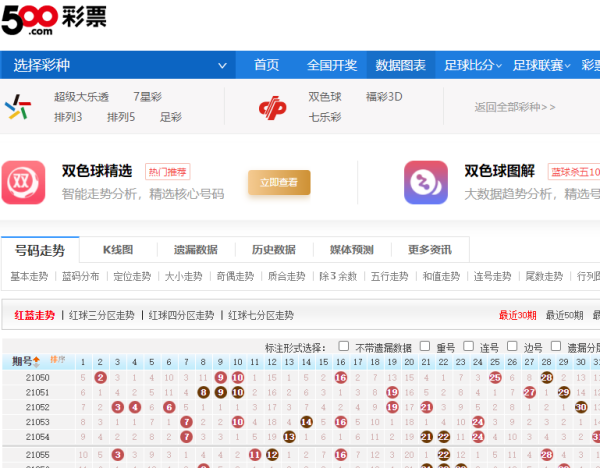This screenshot has width=600, height=468.
Task: Open the purple 双色球图解 app icon
Action: [x=425, y=182]
